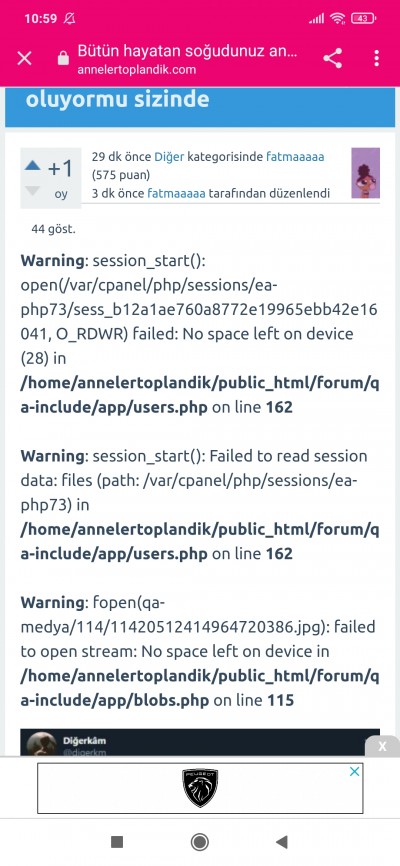Tap Android home circle button

[x=199, y=842]
